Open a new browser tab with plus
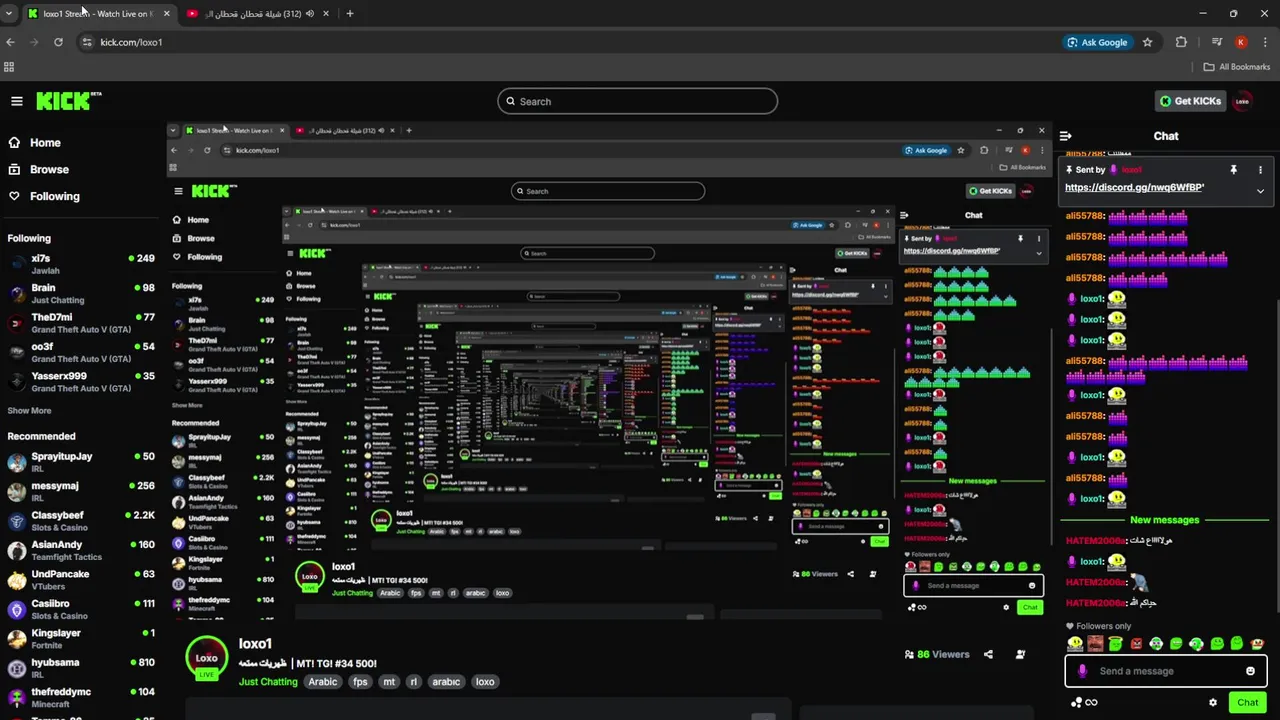 coord(349,14)
